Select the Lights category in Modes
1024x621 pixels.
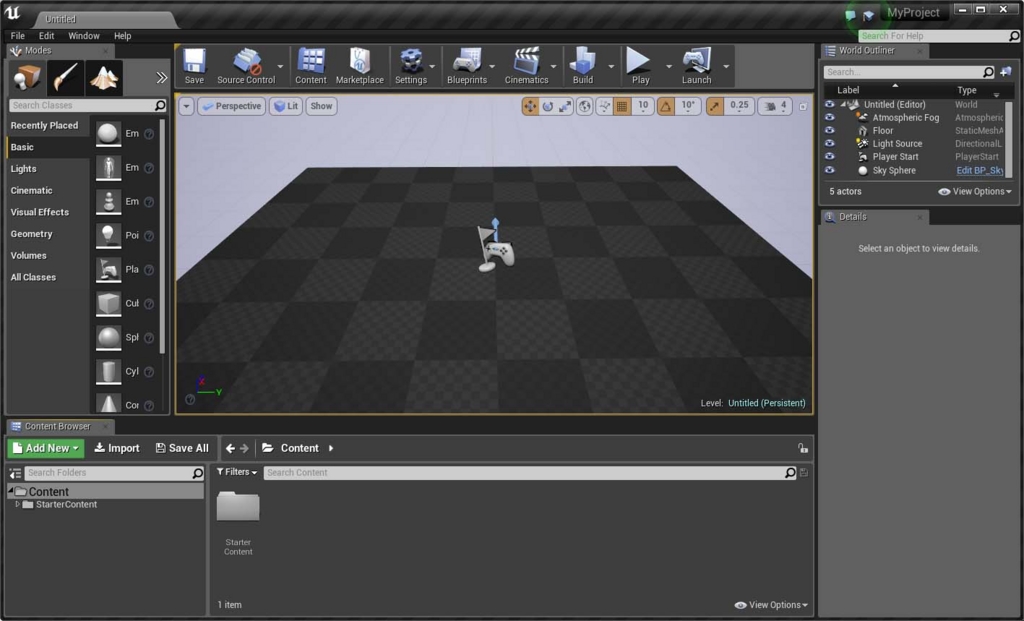(24, 168)
